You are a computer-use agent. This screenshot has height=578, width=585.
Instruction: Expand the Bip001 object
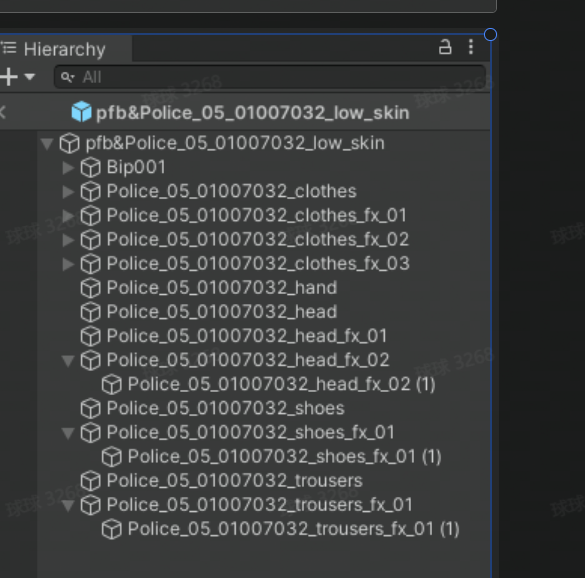click(x=68, y=168)
